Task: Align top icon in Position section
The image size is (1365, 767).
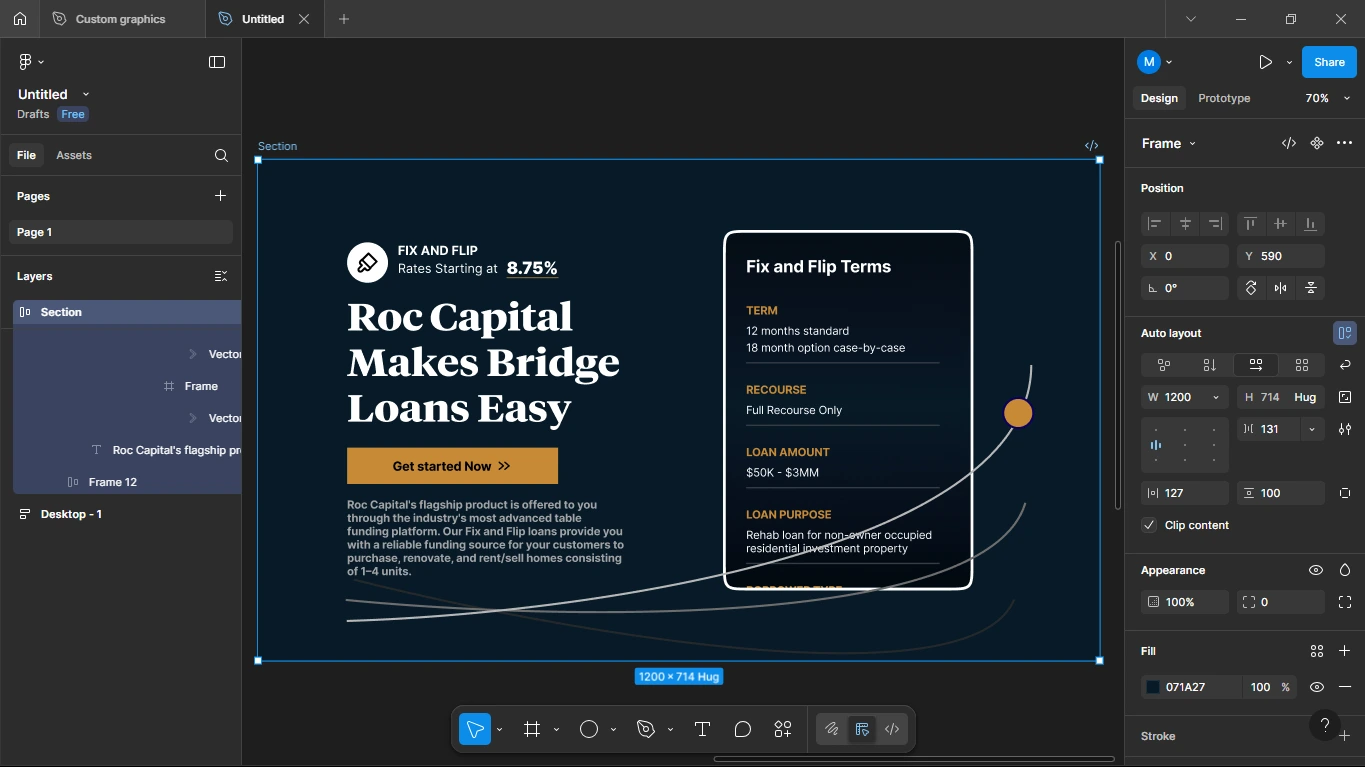Action: click(1250, 223)
